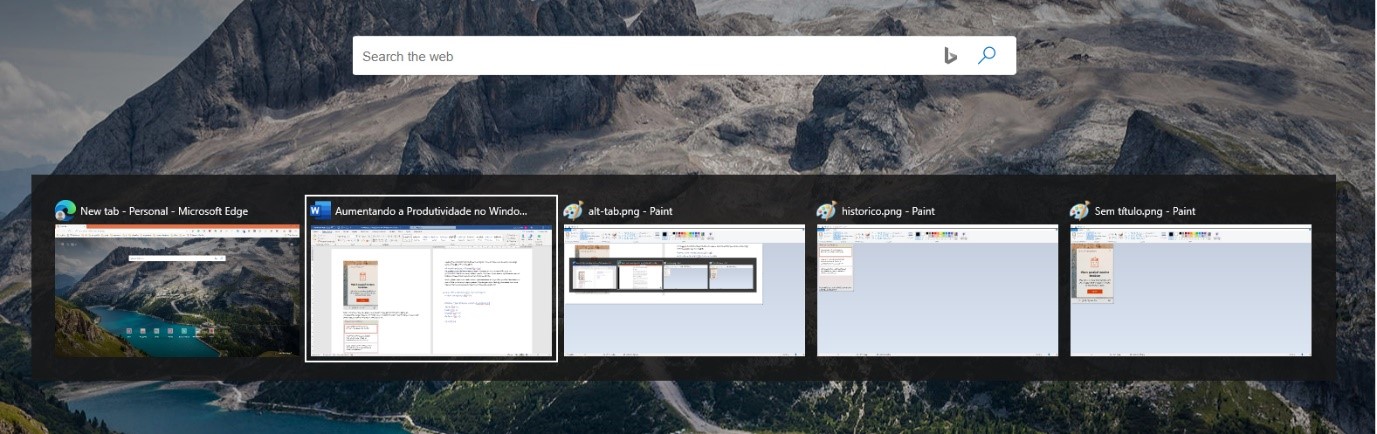1377x434 pixels.
Task: Click the Paint icon next to historico.png
Action: [826, 211]
